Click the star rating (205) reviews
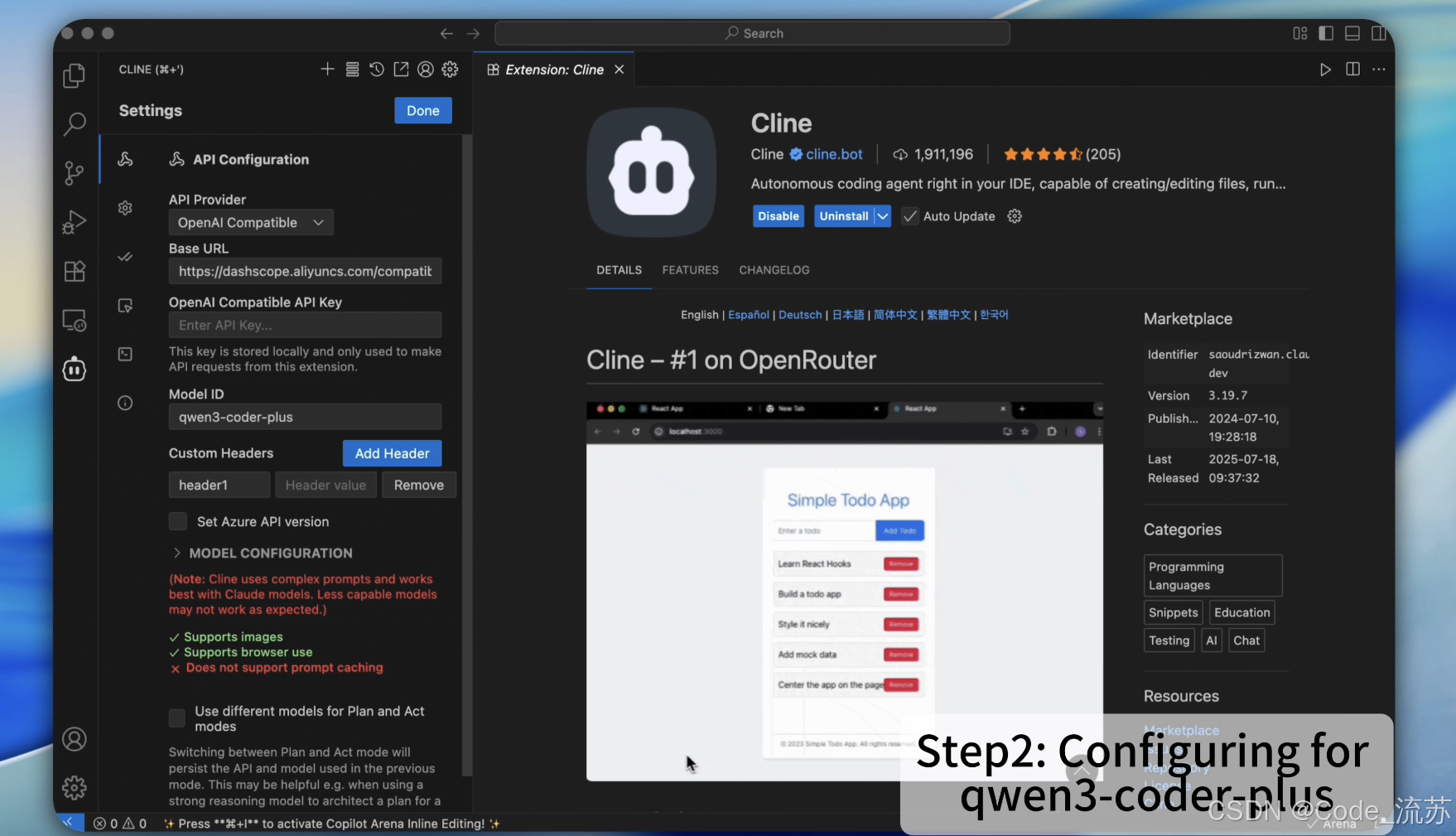The image size is (1456, 836). (x=1062, y=154)
